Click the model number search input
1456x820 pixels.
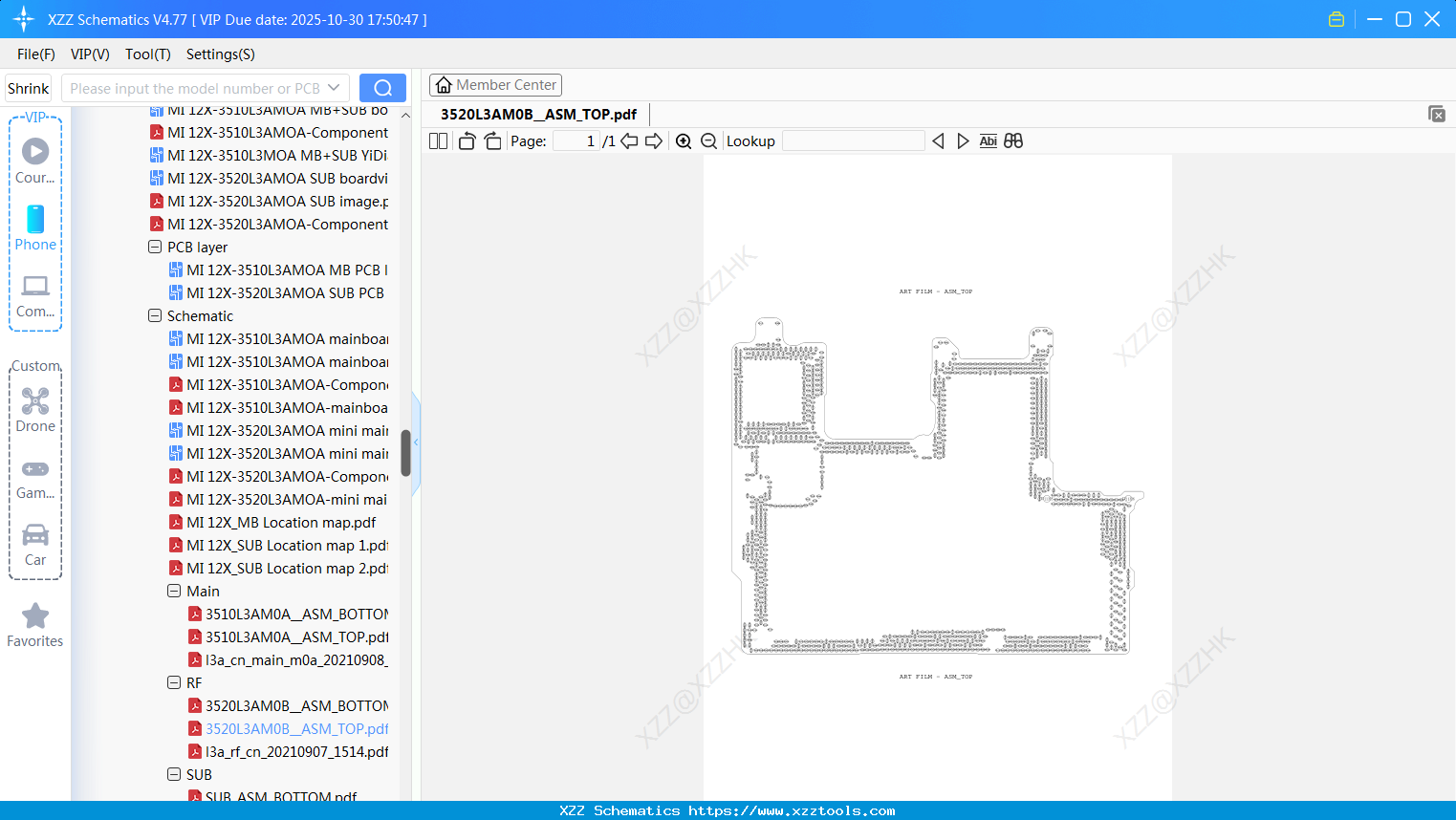194,88
